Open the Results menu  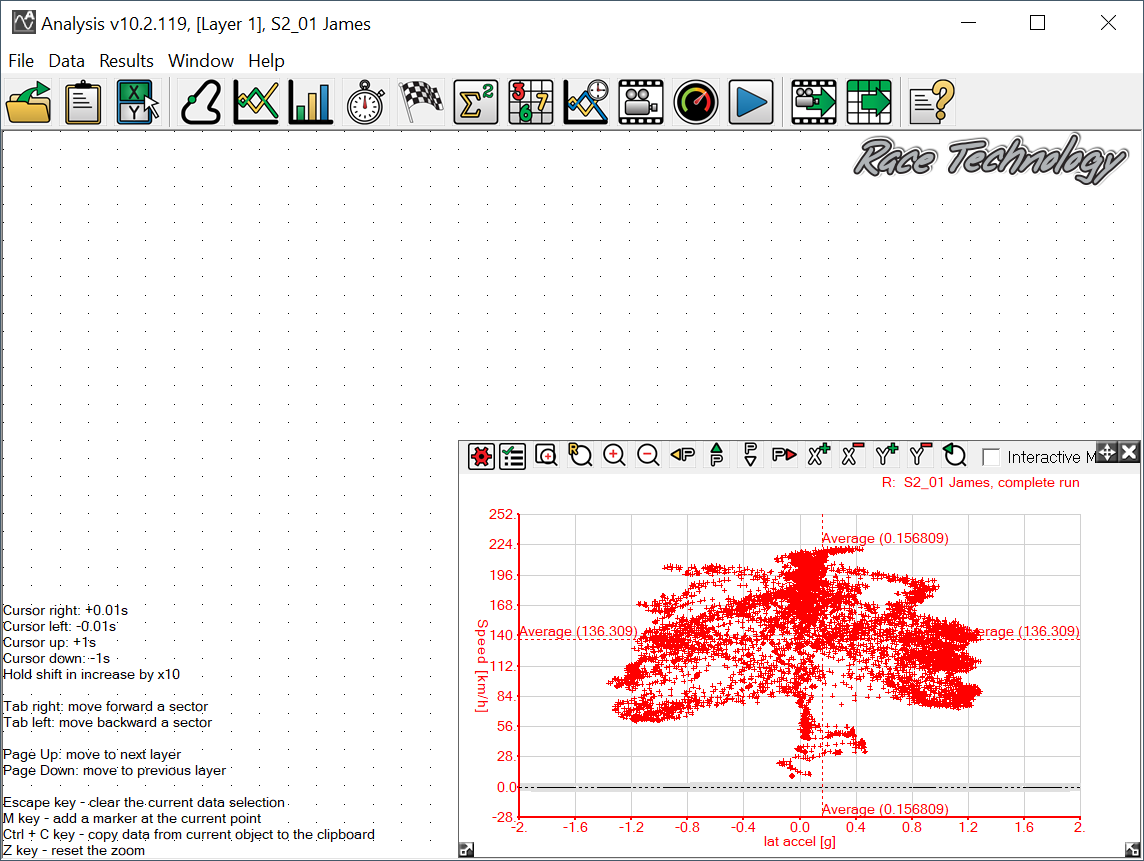(x=126, y=61)
